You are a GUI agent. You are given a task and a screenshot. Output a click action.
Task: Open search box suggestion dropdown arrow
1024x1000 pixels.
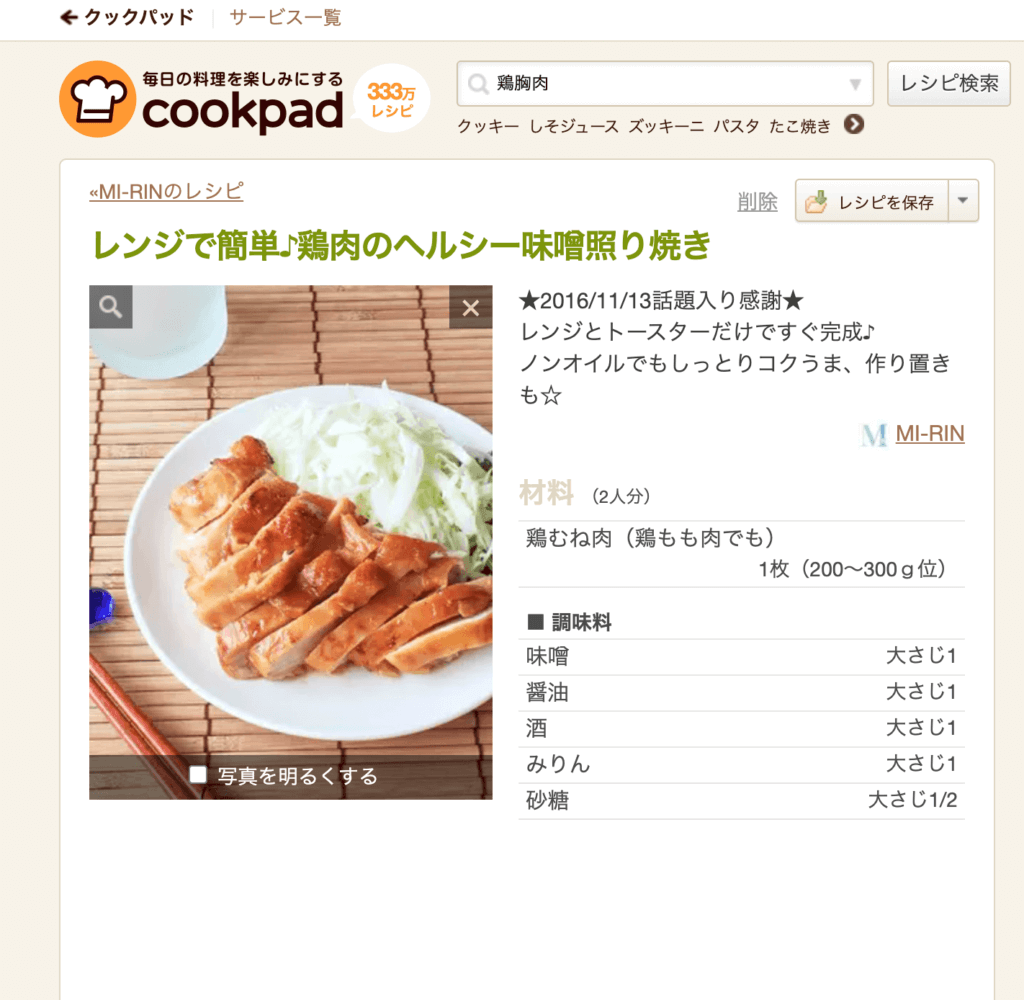855,84
